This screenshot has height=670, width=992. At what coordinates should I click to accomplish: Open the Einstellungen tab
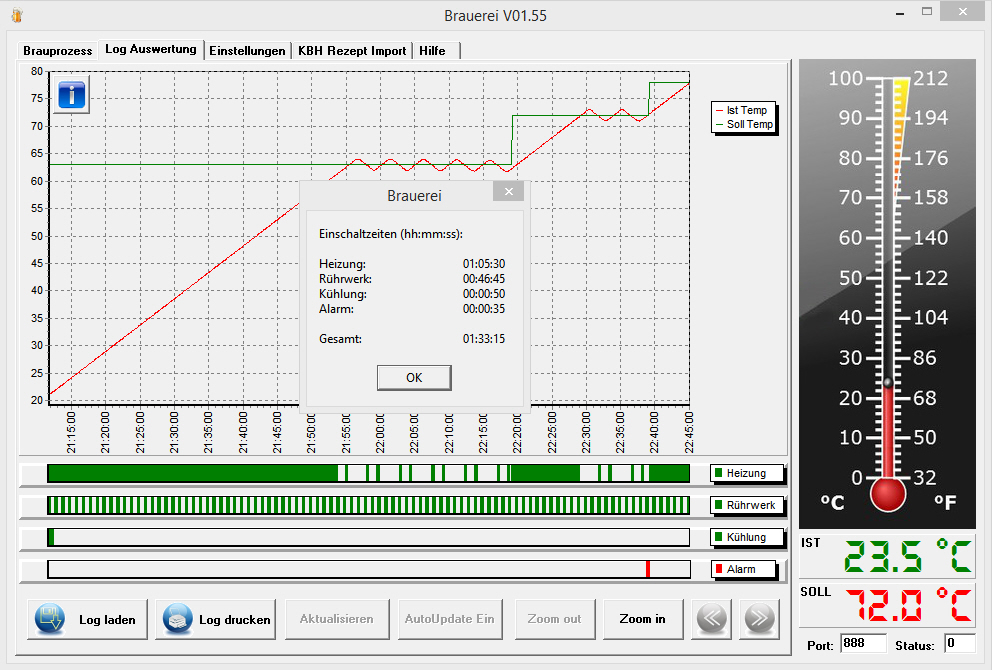[x=247, y=51]
